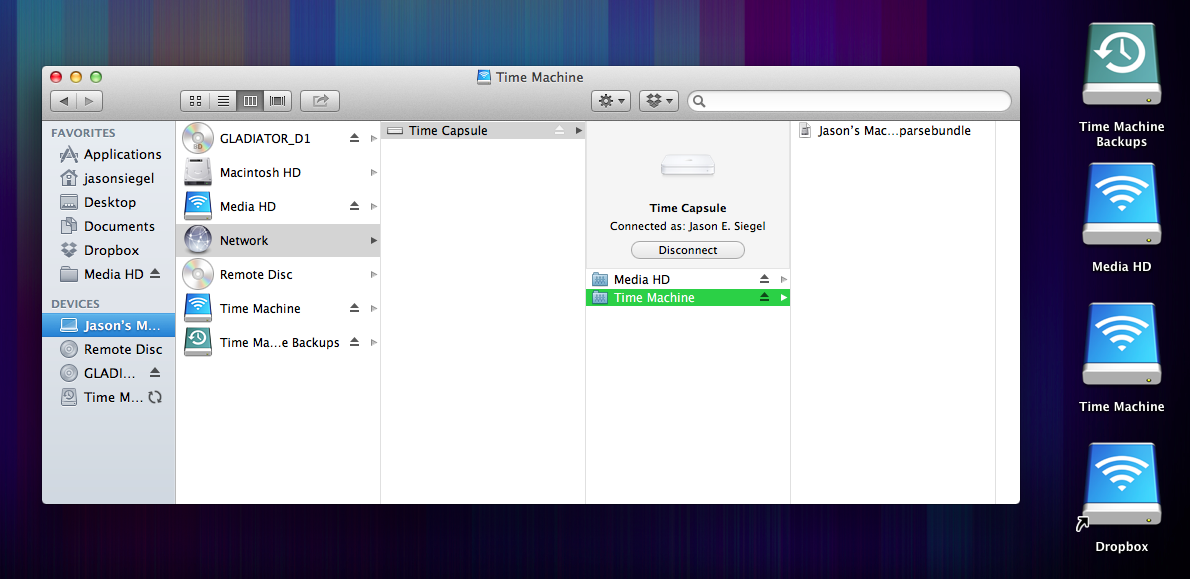Click Time Machine desktop drive icon
The height and width of the screenshot is (579, 1190).
pos(1122,345)
